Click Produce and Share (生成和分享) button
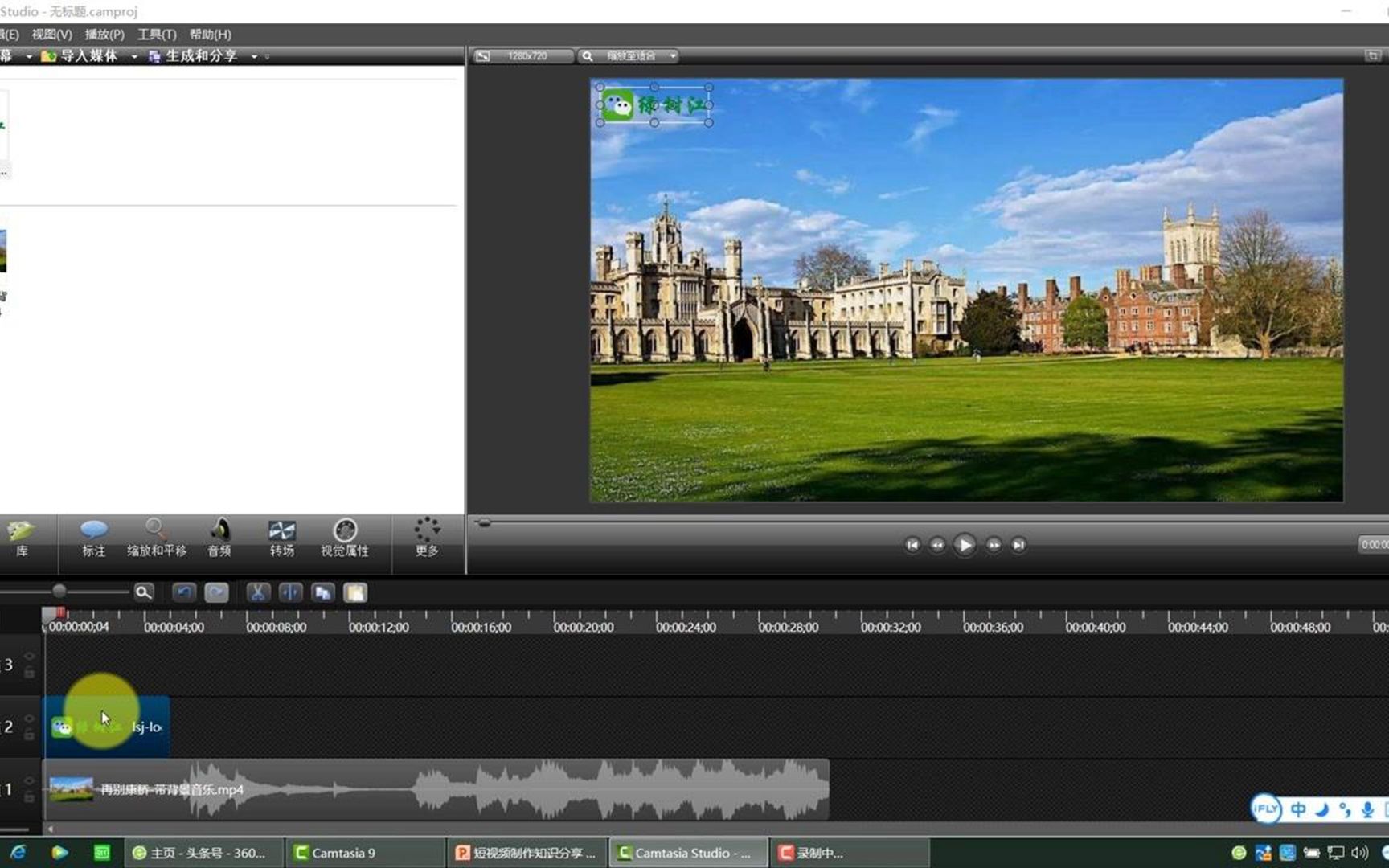 [194, 55]
